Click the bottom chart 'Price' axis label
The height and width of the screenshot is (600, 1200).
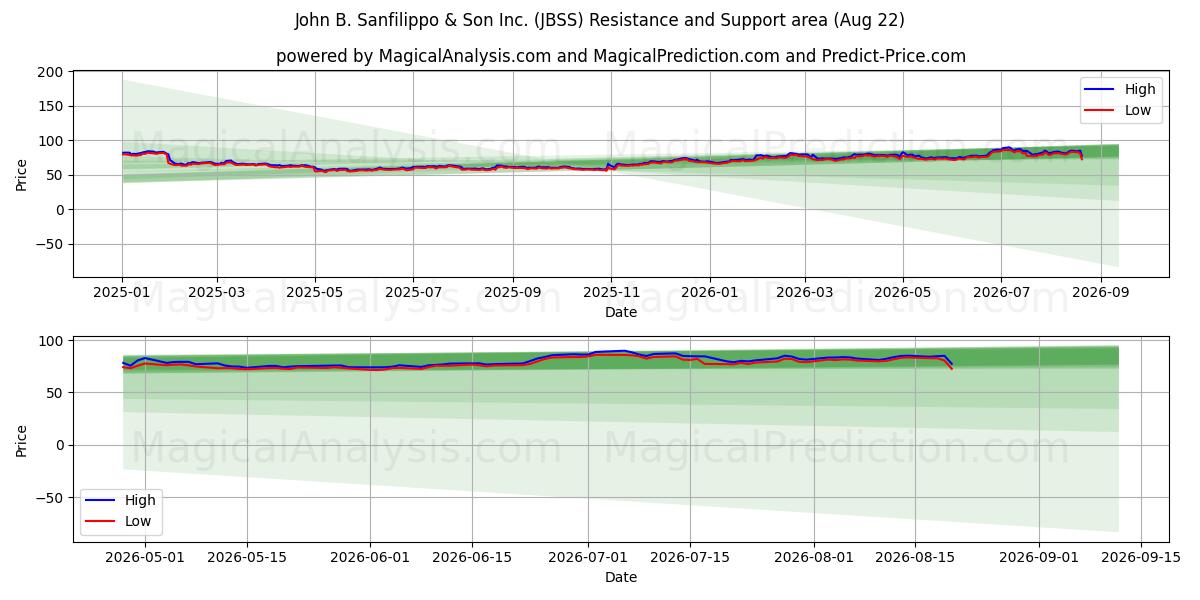click(22, 440)
